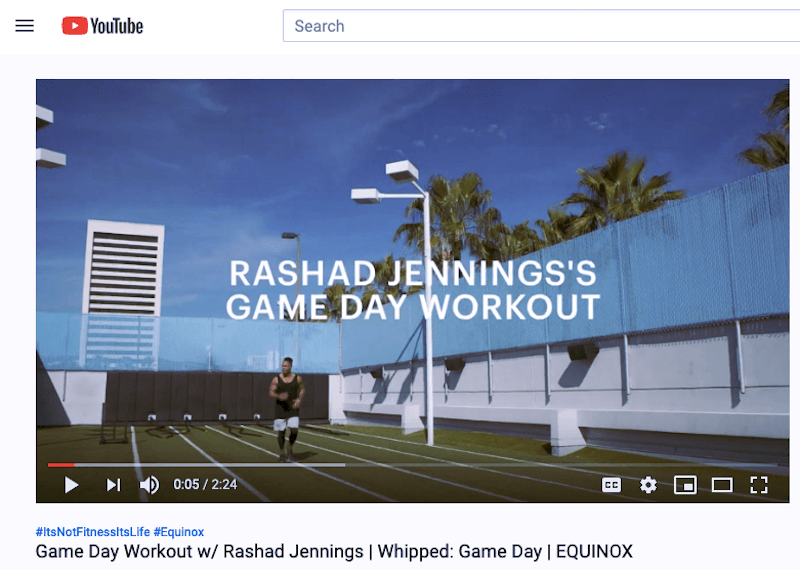Seek along the video progress bar
This screenshot has width=800, height=570.
pos(412,465)
